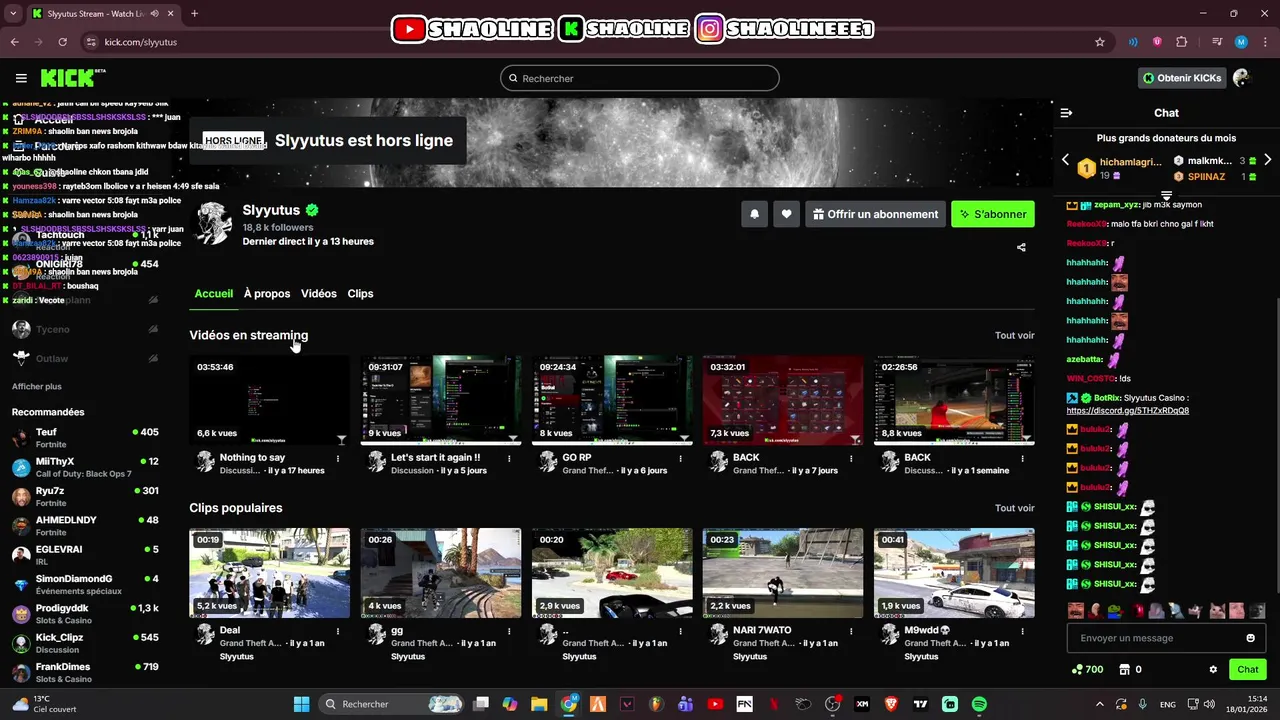
Task: Open File Explorer from the taskbar
Action: 539,704
